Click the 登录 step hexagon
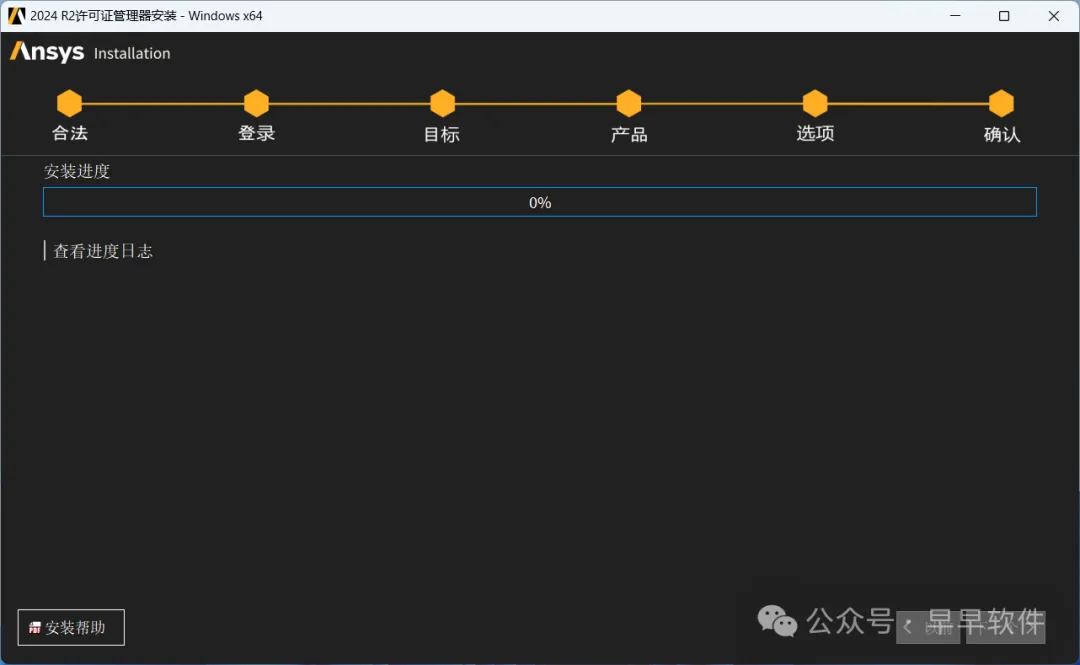Viewport: 1080px width, 665px height. pos(256,103)
